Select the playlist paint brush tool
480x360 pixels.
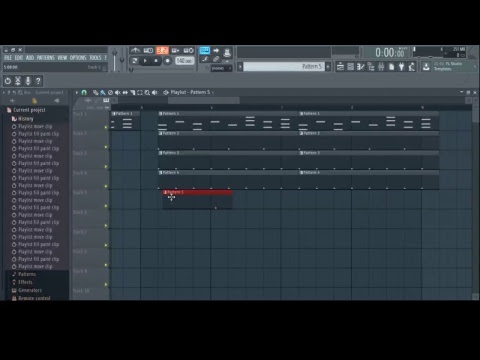coord(103,92)
